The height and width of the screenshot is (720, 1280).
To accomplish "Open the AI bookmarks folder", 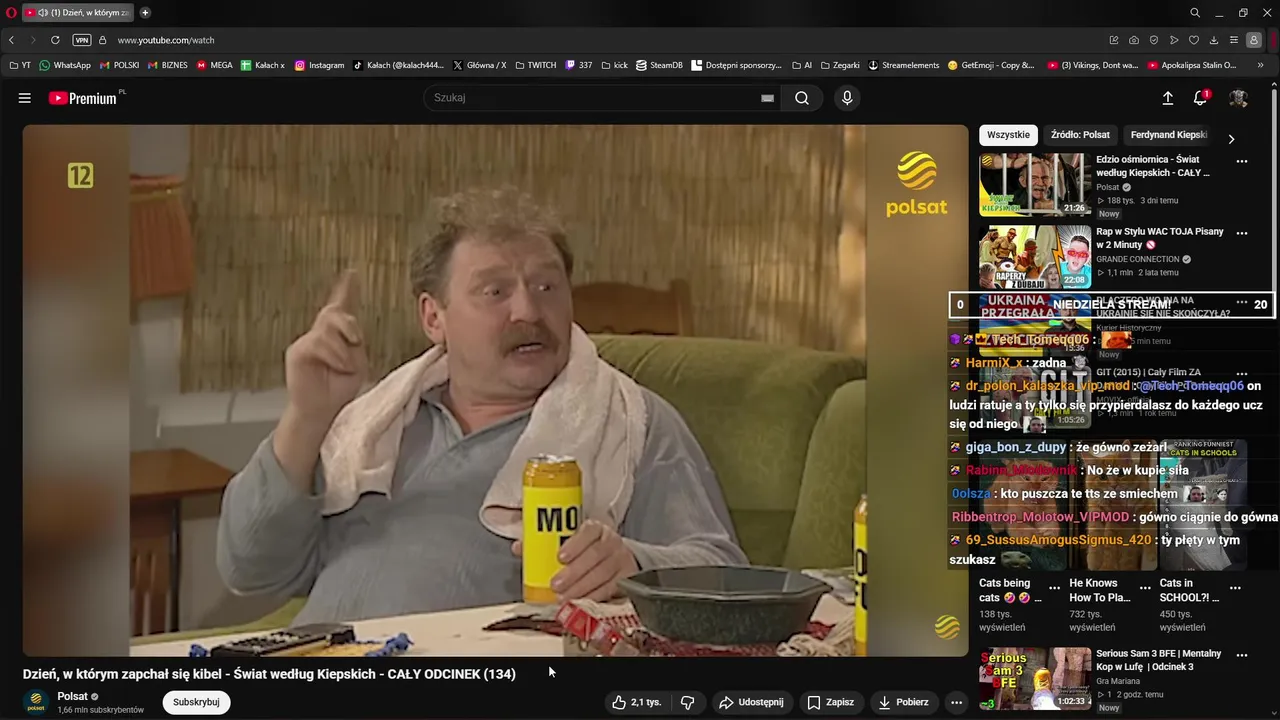I will coord(802,65).
